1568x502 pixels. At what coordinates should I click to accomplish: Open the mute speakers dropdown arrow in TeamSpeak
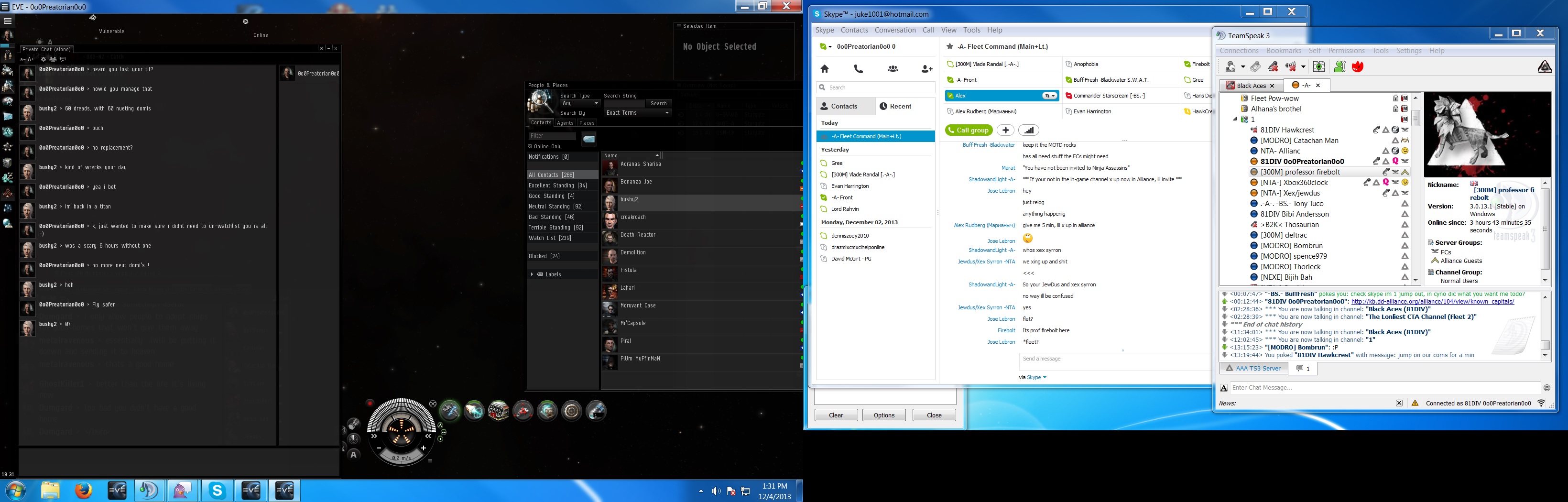pos(1303,67)
